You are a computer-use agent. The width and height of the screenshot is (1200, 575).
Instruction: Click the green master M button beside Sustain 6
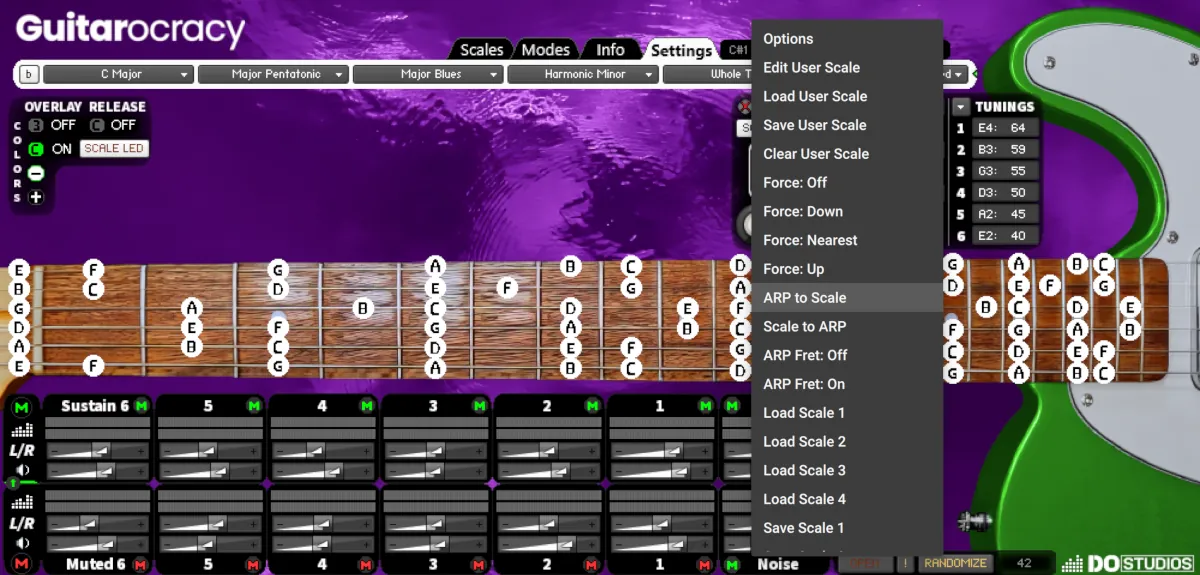tap(22, 407)
